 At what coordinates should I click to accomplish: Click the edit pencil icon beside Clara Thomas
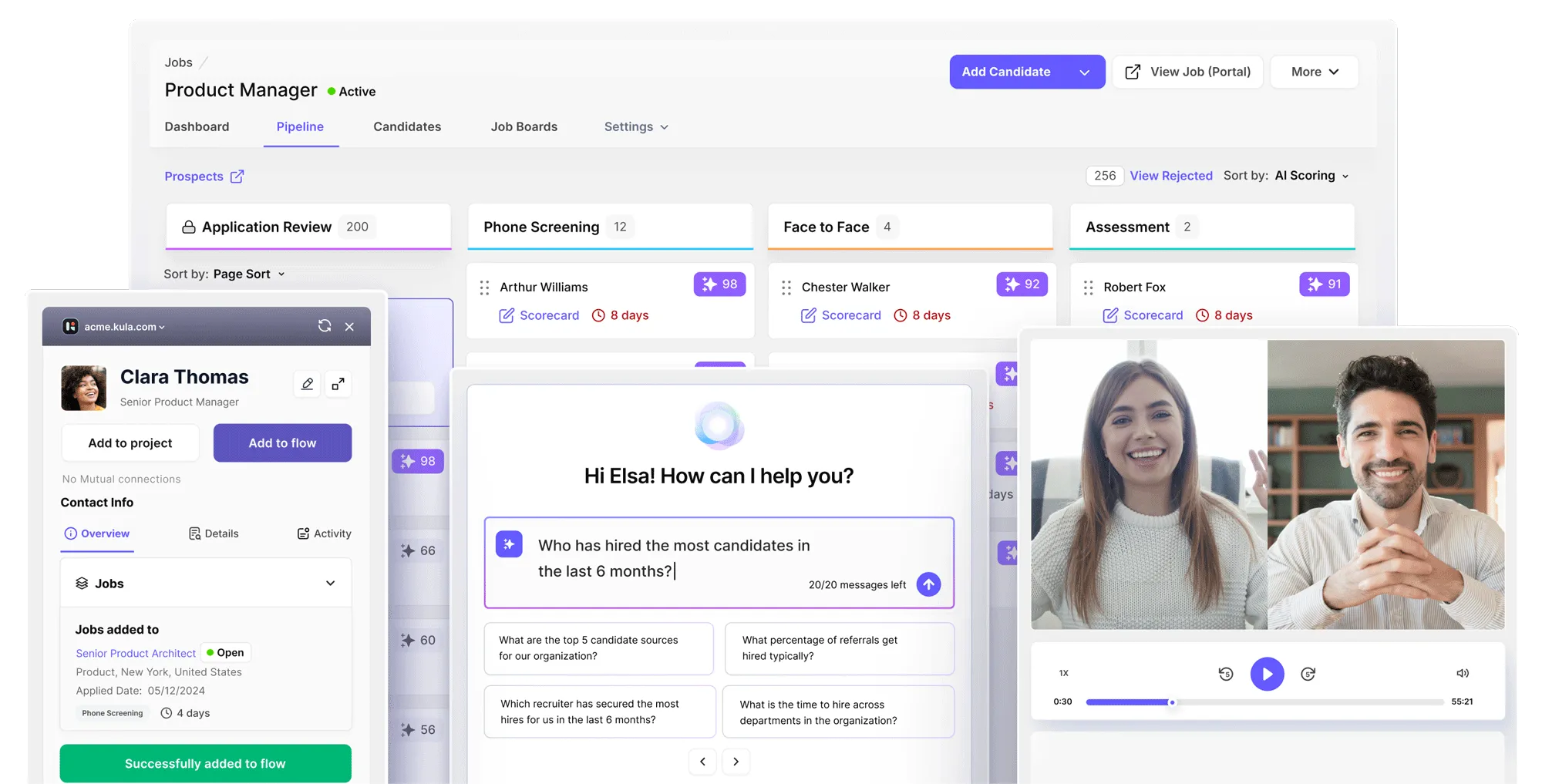pos(307,384)
